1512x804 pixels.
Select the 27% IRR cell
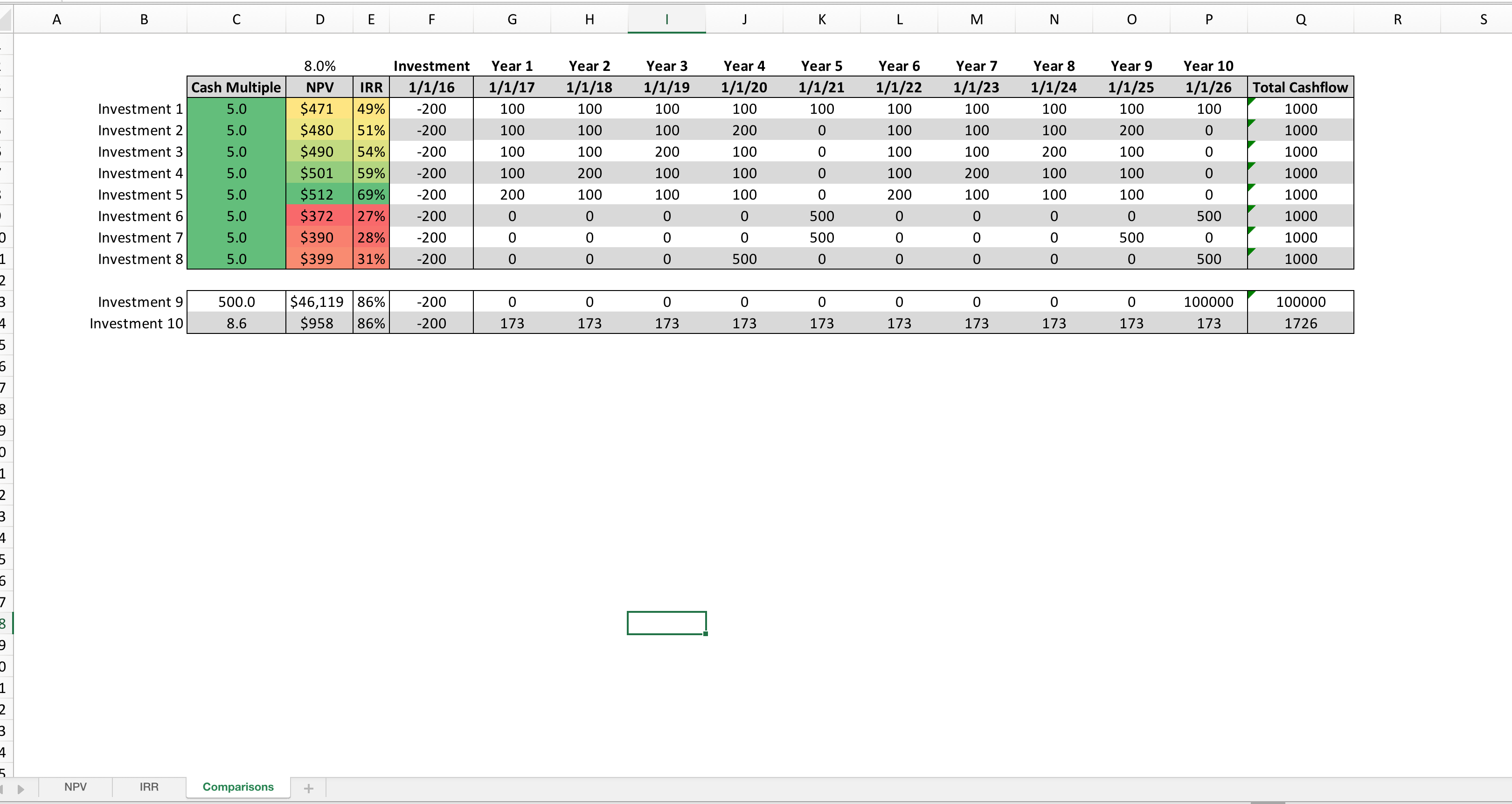371,216
